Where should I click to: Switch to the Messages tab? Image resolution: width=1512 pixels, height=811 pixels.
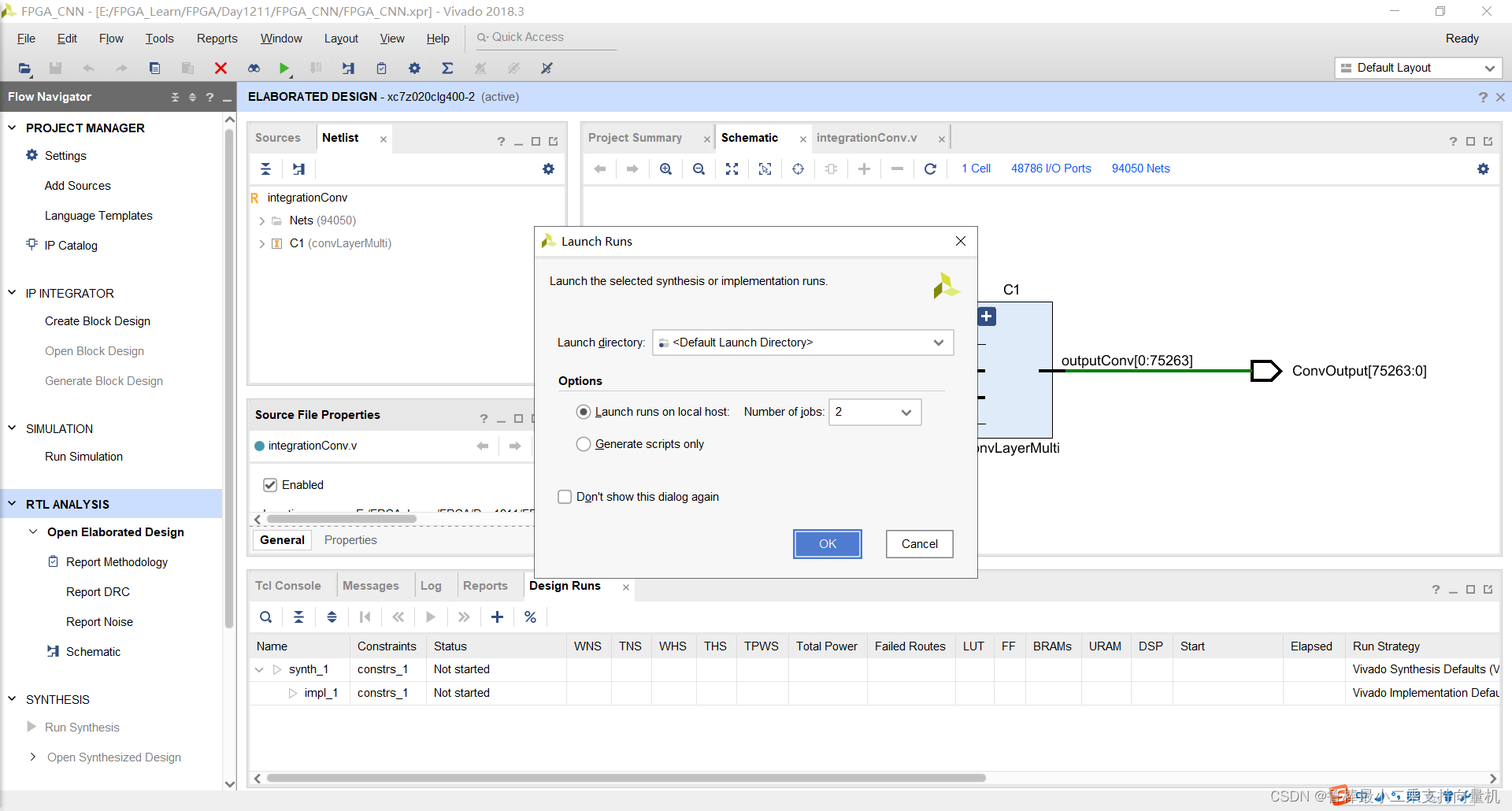(x=370, y=586)
